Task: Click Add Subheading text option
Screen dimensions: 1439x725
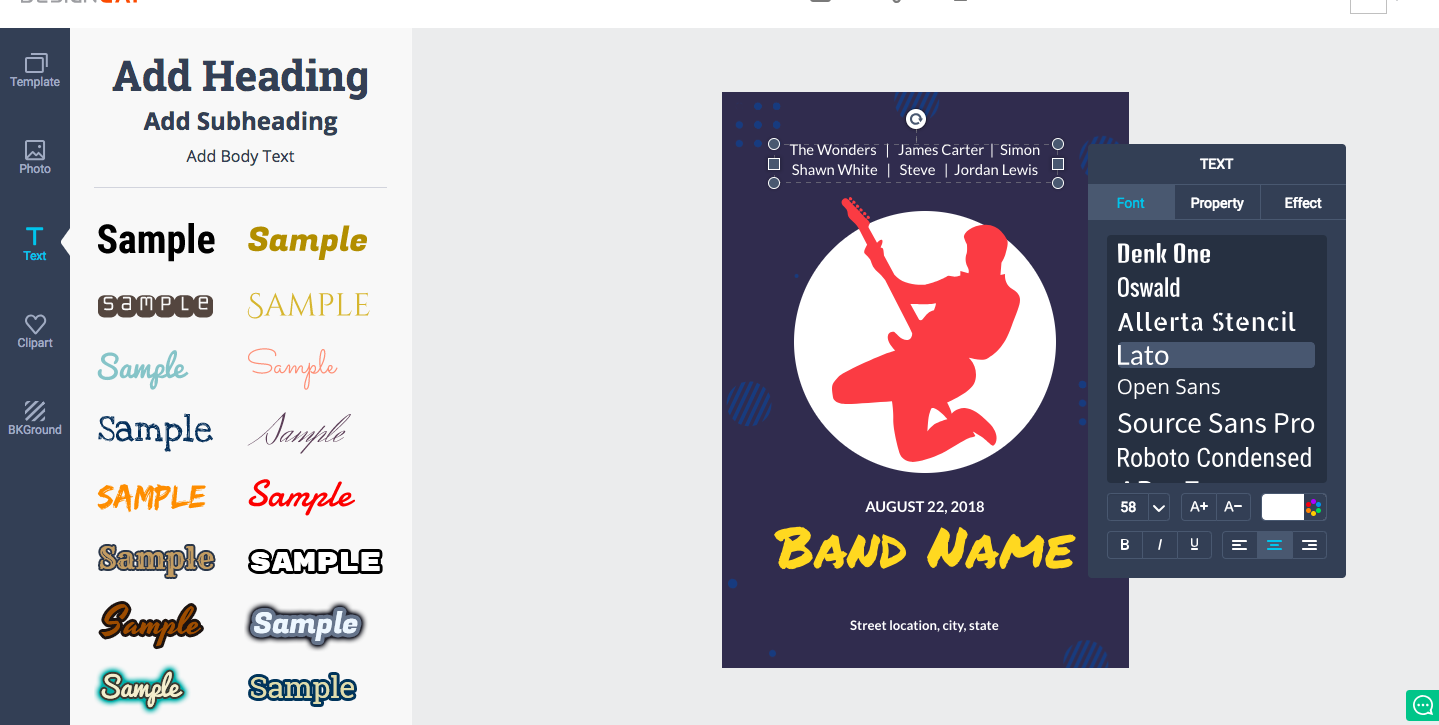Action: point(241,122)
